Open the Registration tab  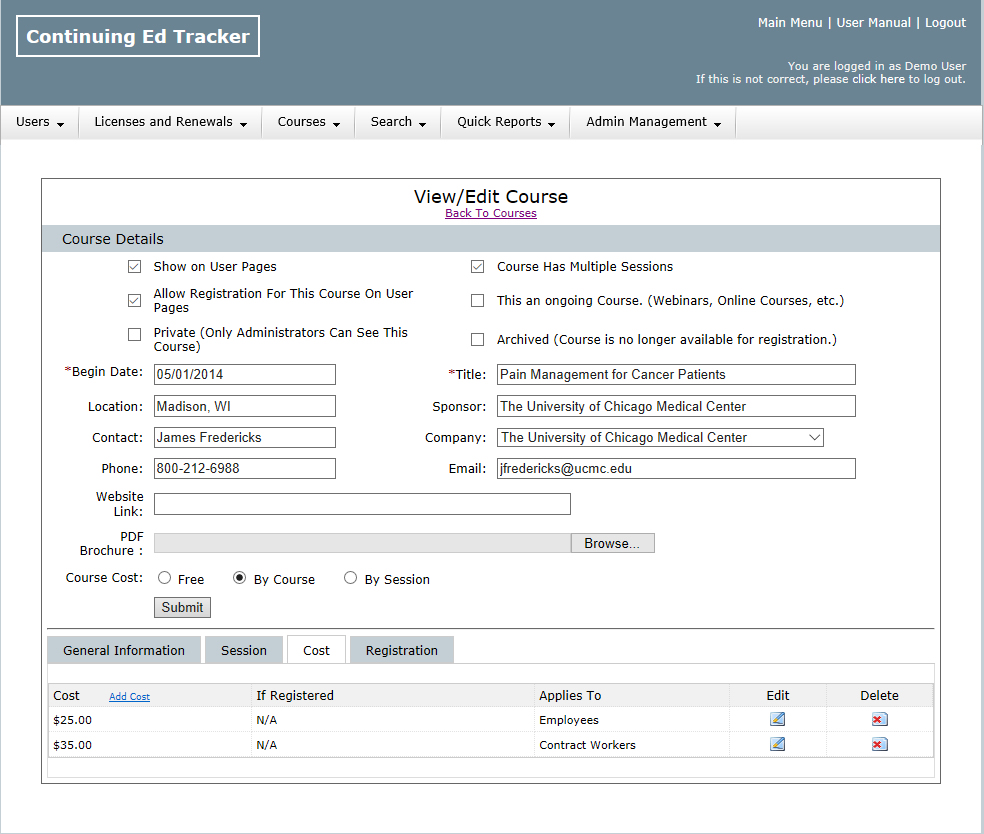(401, 650)
